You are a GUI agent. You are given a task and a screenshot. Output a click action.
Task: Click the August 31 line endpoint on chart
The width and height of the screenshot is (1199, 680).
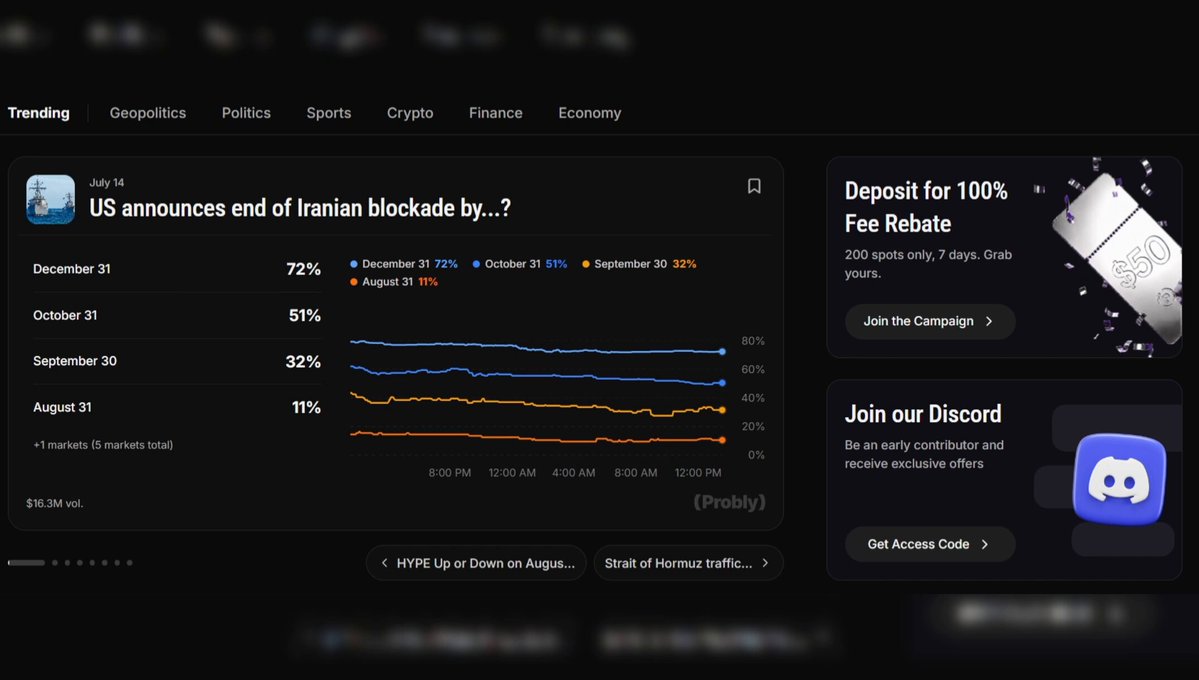[722, 440]
